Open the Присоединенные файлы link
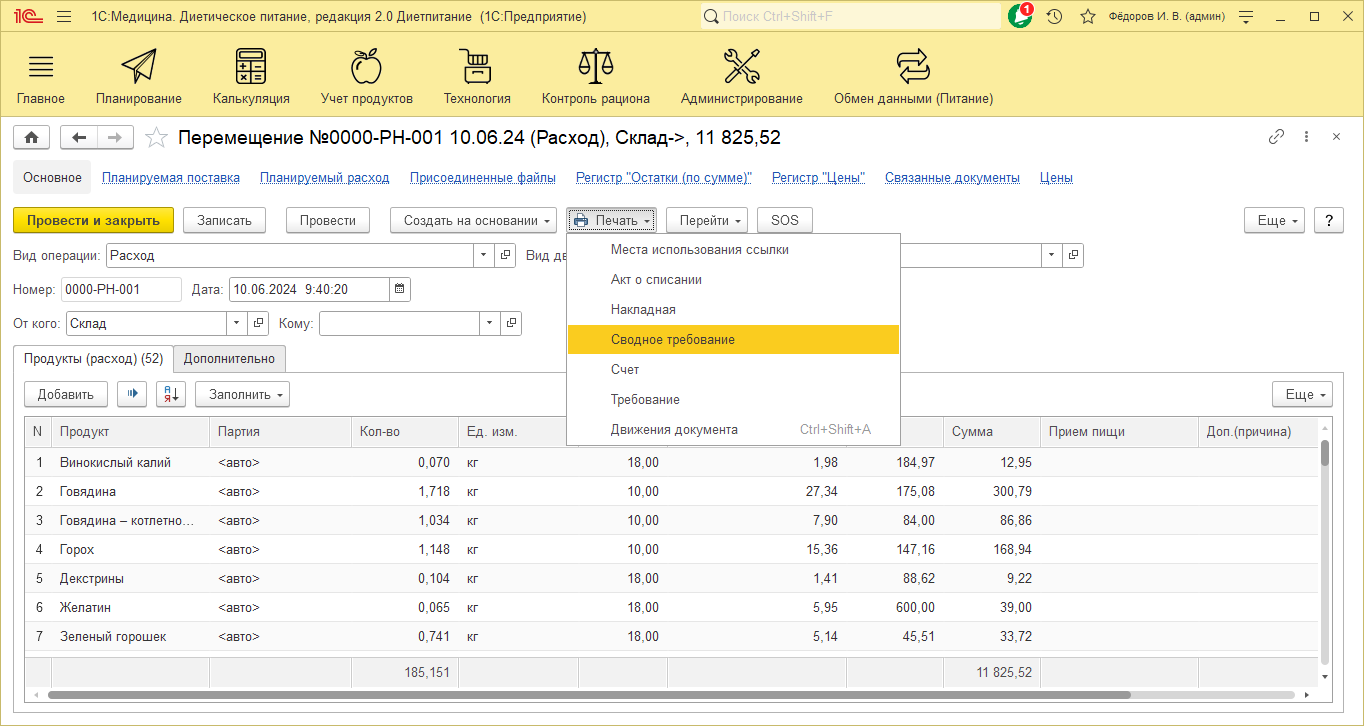This screenshot has width=1364, height=726. coord(483,178)
